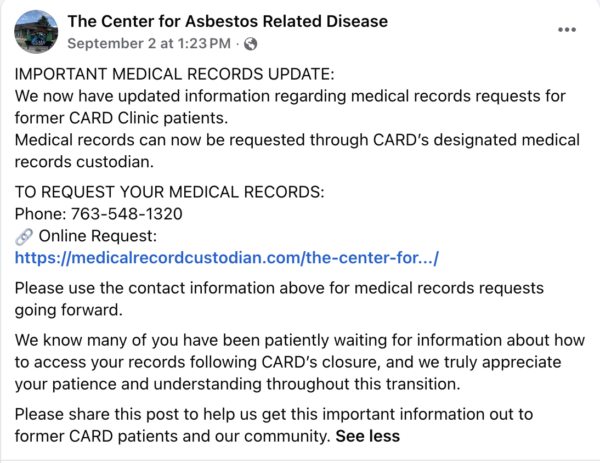Click the globe public audience icon
Image resolution: width=600 pixels, height=463 pixels.
tap(251, 44)
